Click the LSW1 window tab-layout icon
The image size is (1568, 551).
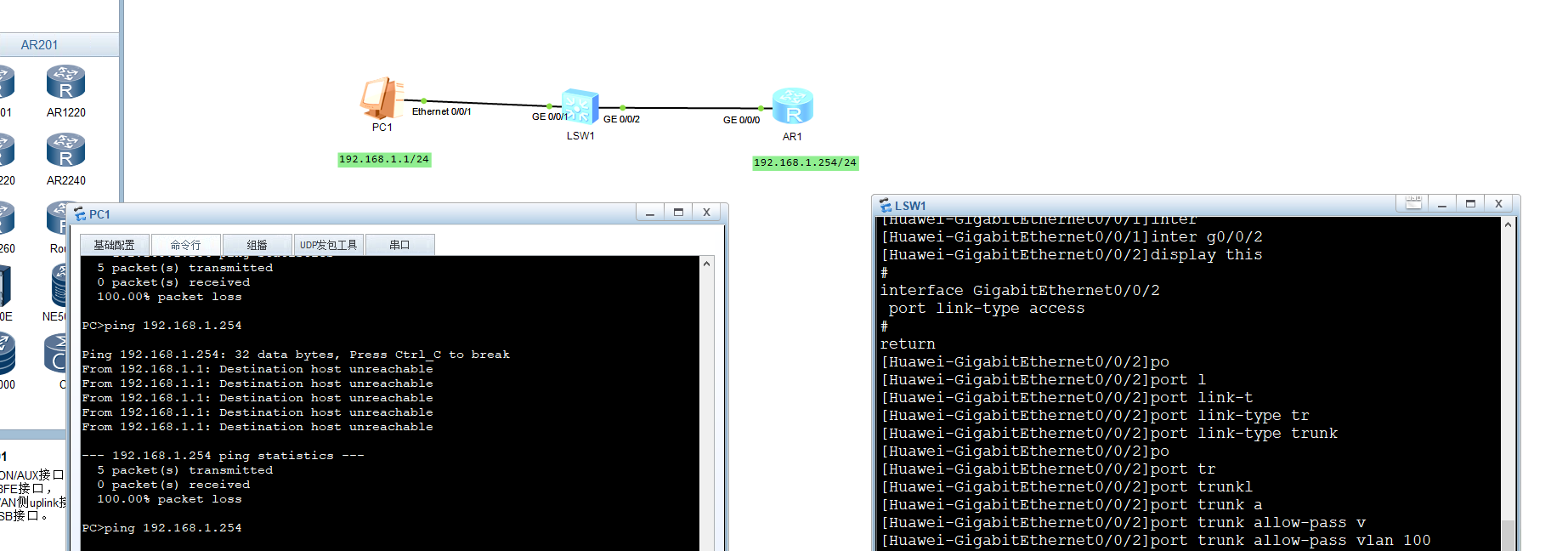pos(1412,203)
